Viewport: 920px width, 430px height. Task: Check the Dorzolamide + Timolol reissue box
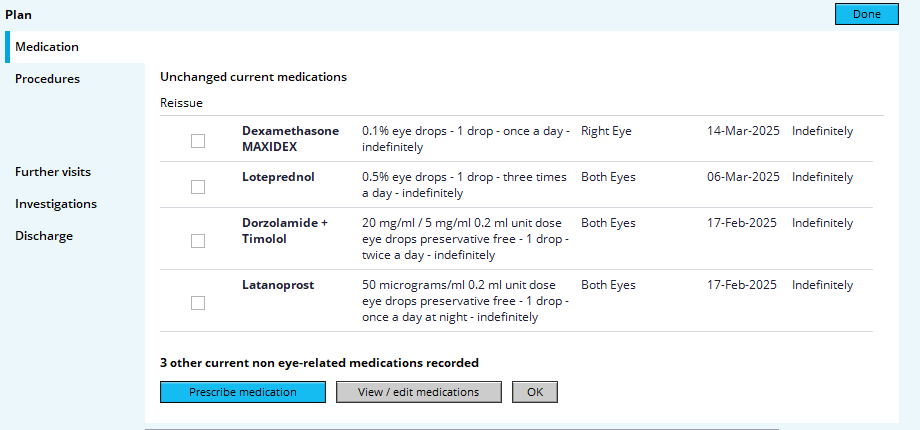198,241
